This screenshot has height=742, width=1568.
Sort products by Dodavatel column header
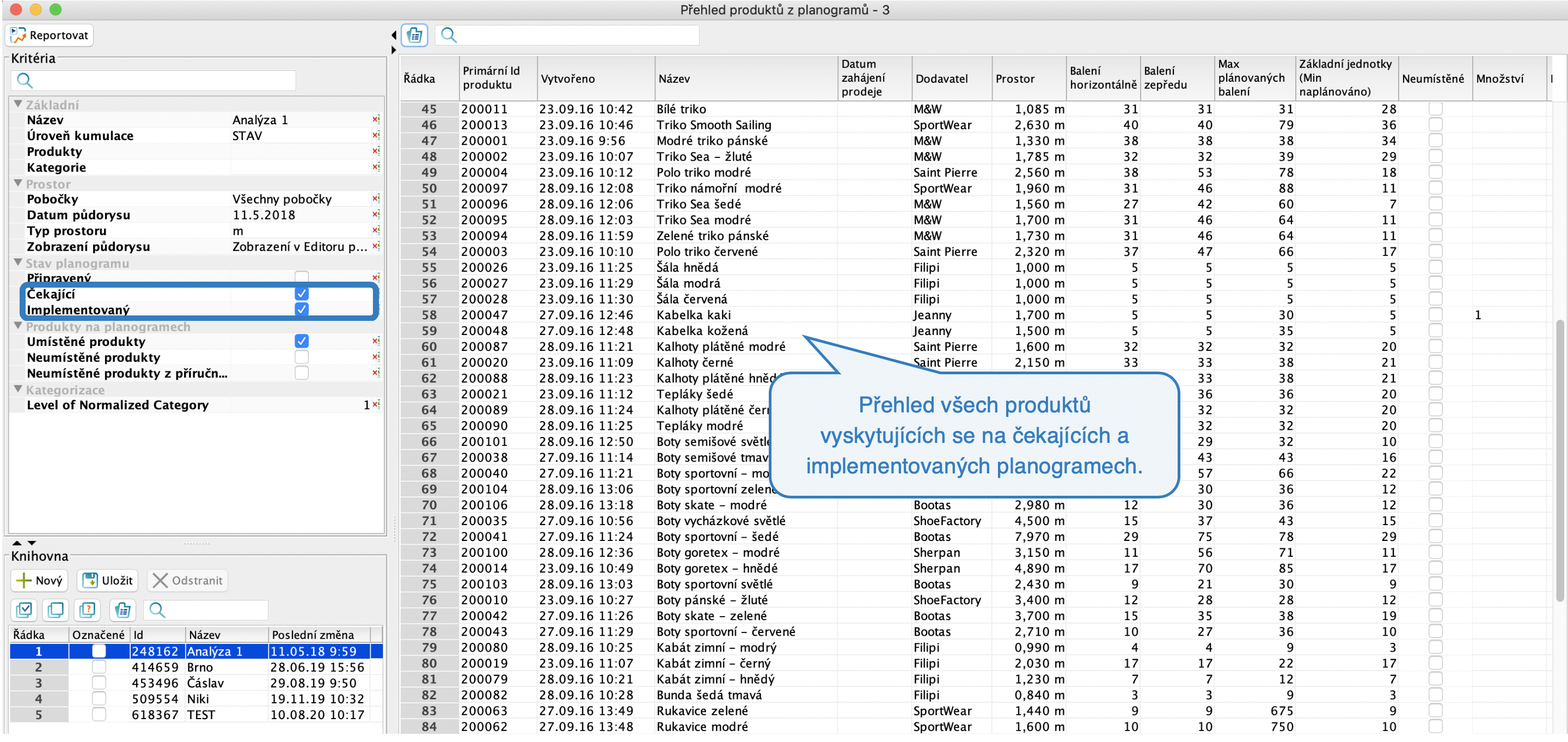[x=951, y=78]
